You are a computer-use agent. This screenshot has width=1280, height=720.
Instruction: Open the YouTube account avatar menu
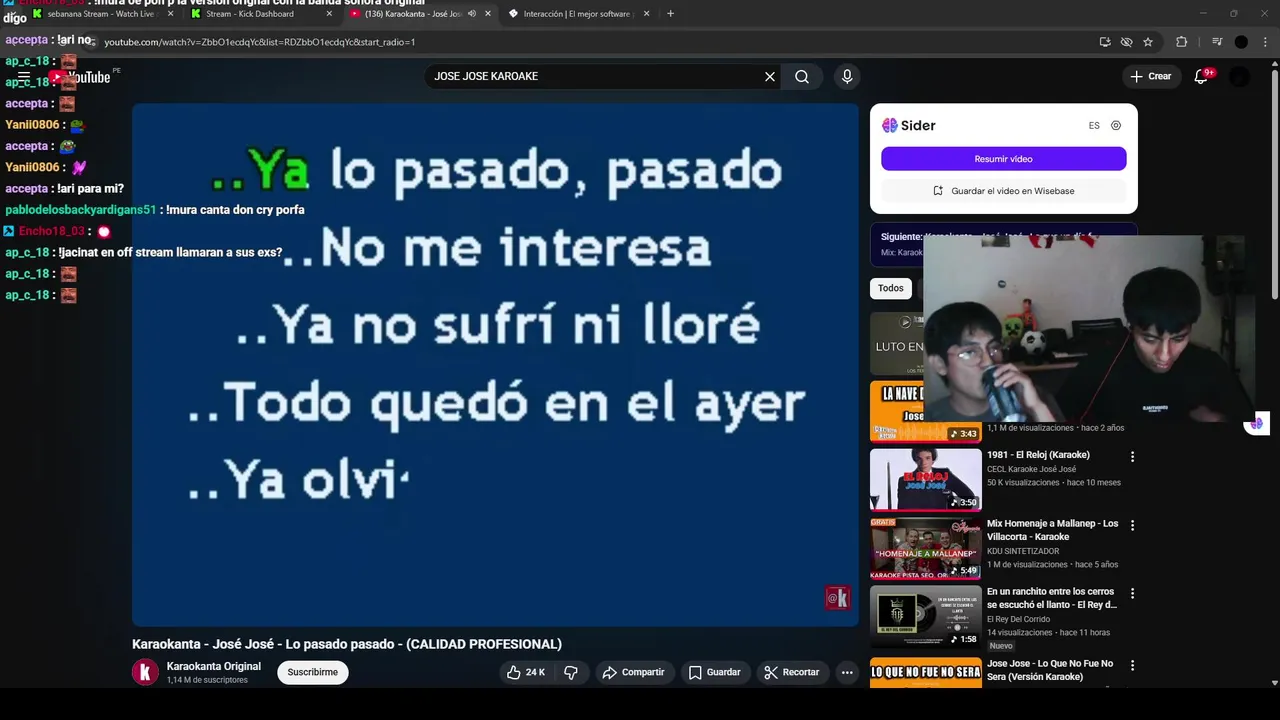(x=1240, y=77)
